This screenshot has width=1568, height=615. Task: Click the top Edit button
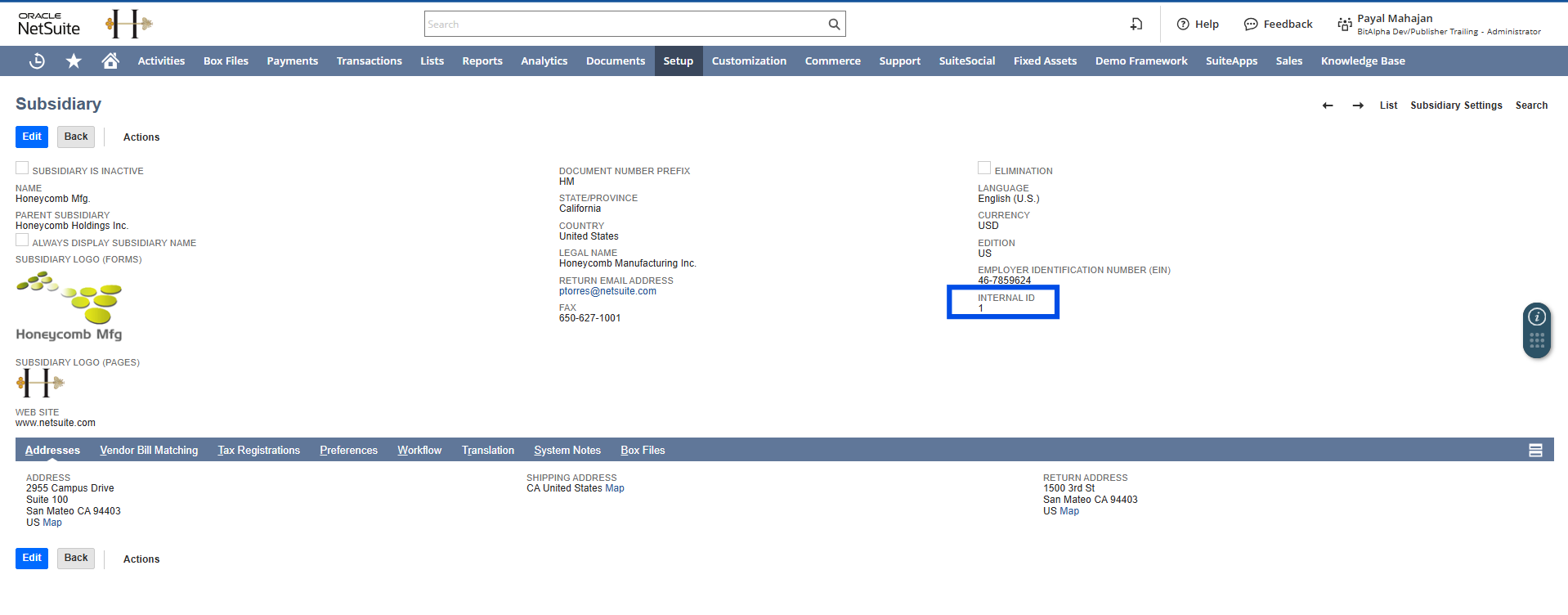[32, 137]
